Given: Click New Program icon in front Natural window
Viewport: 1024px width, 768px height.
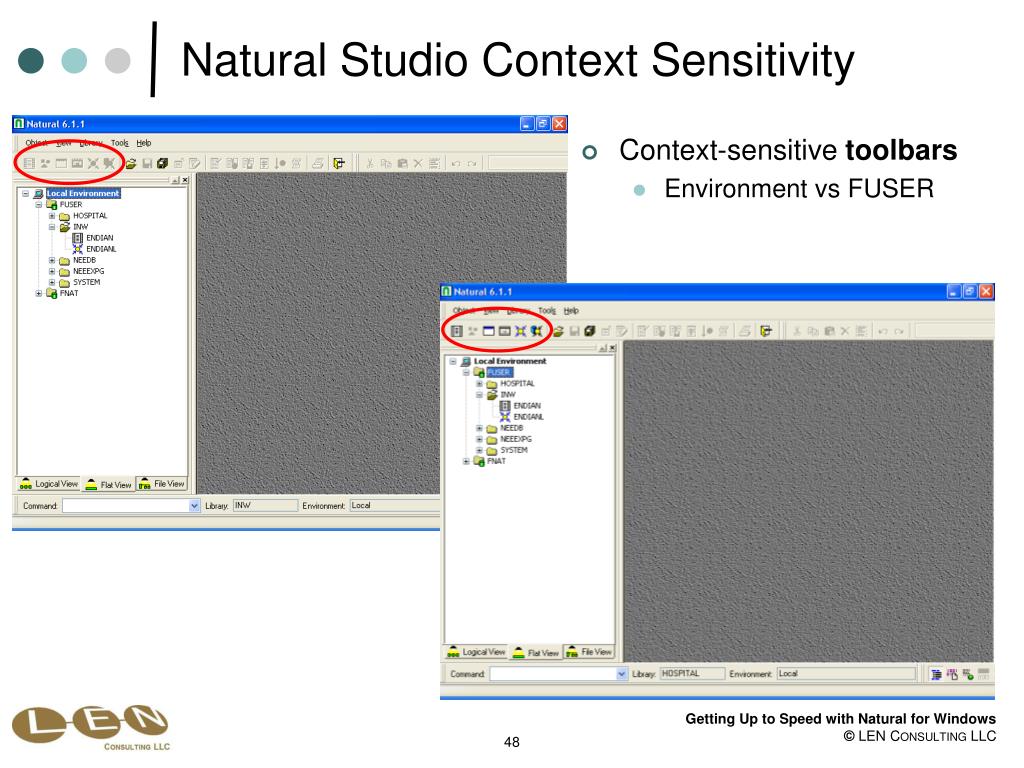Looking at the screenshot, I should point(457,331).
